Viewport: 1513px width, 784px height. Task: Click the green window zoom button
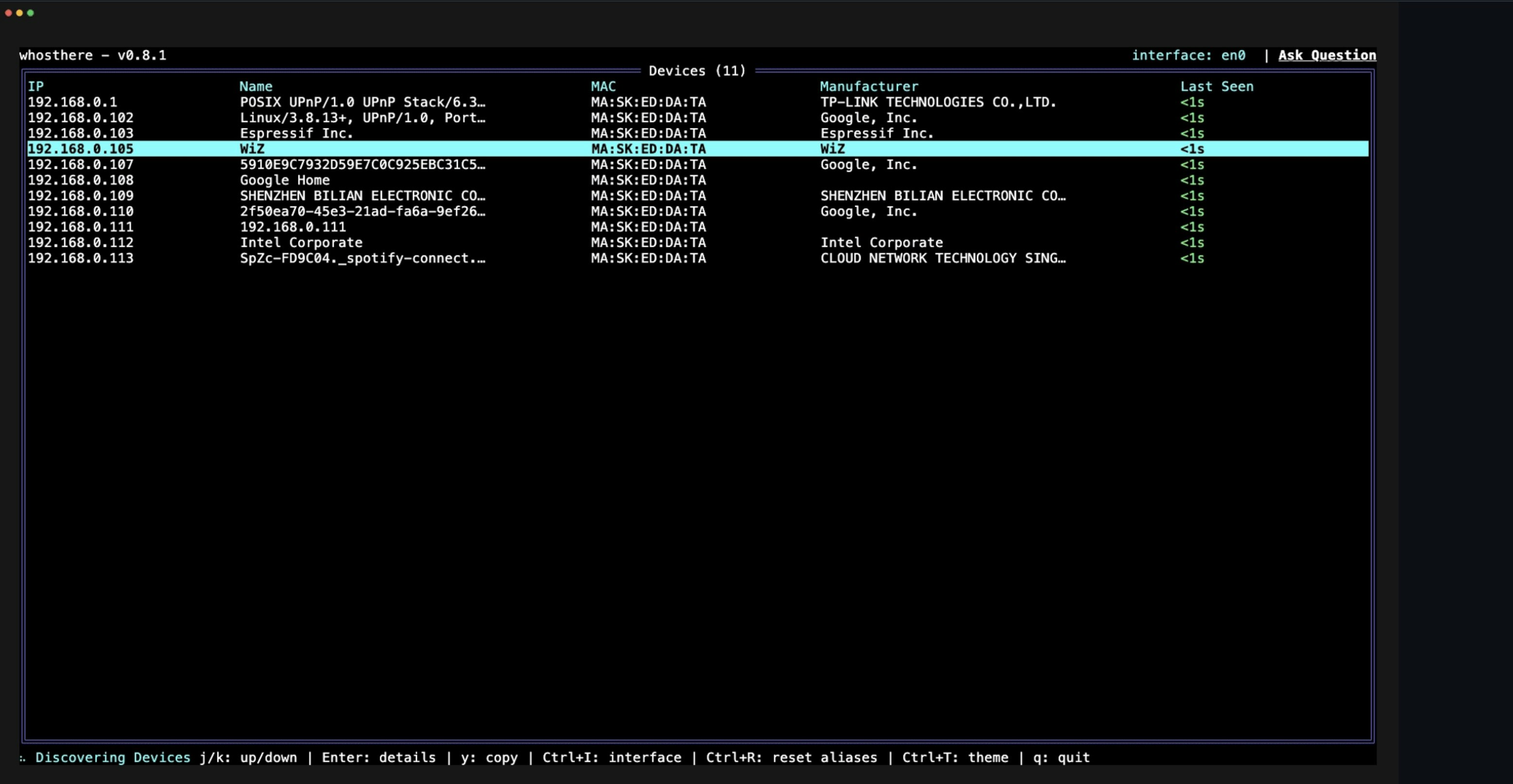tap(31, 13)
